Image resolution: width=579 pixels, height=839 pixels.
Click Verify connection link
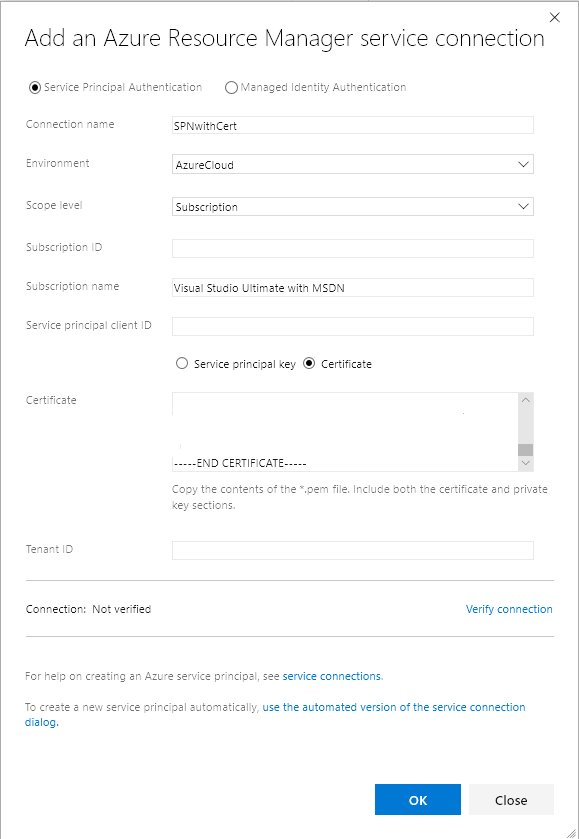pos(509,609)
